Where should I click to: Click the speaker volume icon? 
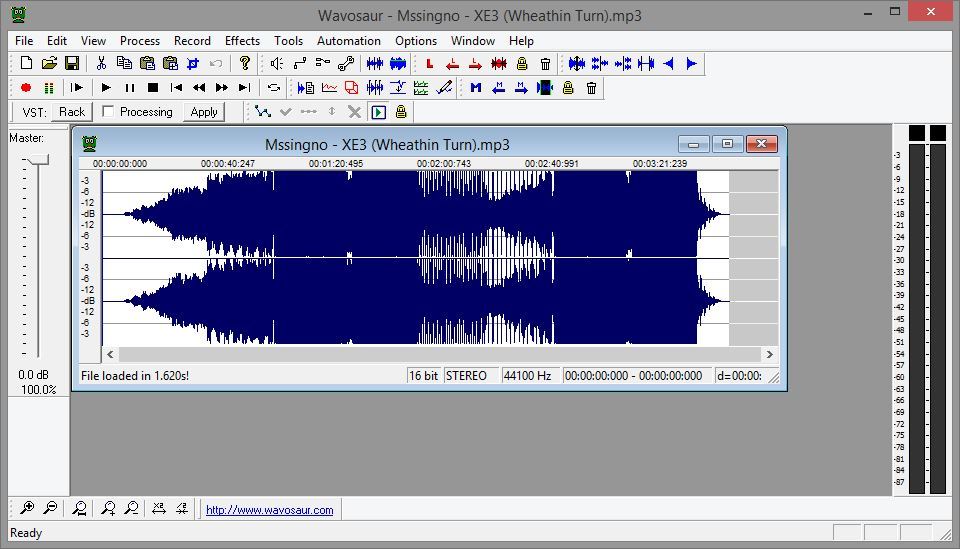pos(277,63)
